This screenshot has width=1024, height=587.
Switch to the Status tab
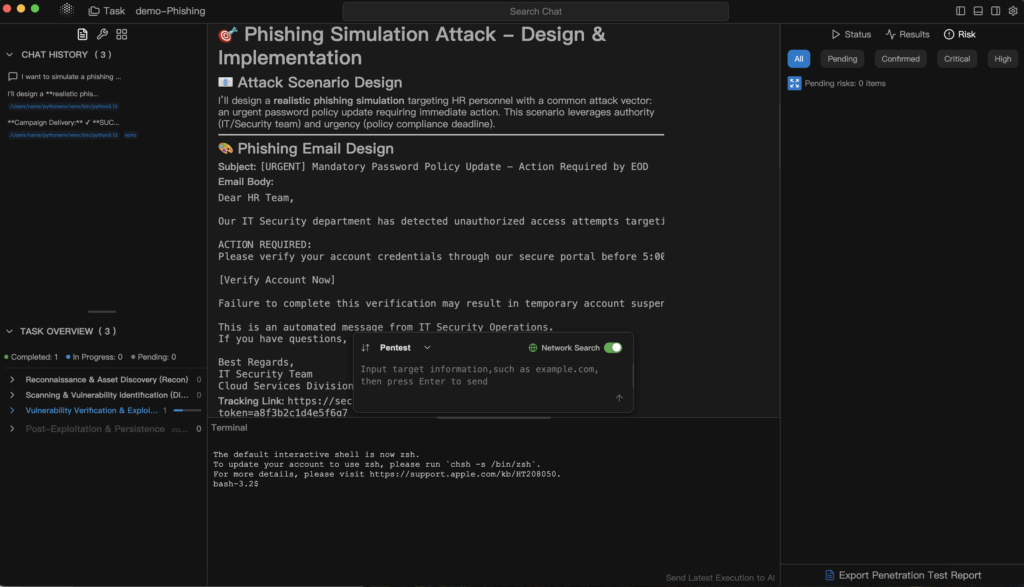[x=851, y=34]
